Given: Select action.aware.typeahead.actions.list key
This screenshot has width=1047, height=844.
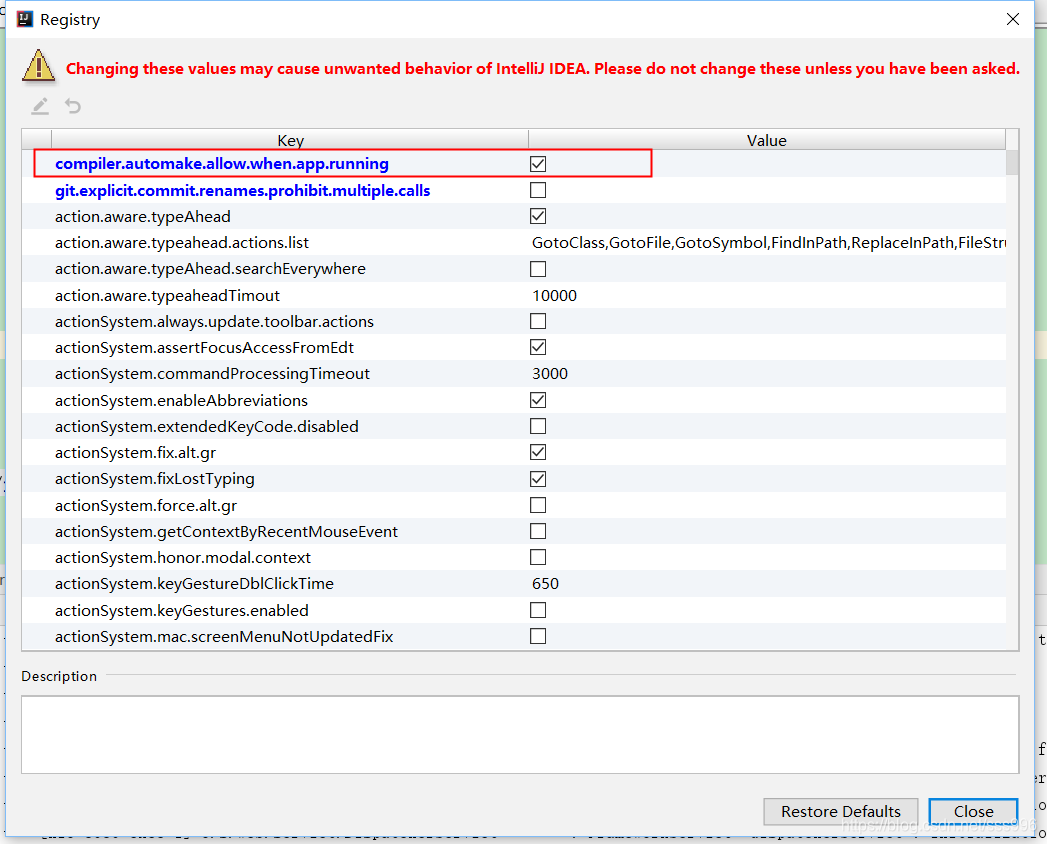Looking at the screenshot, I should (x=182, y=242).
